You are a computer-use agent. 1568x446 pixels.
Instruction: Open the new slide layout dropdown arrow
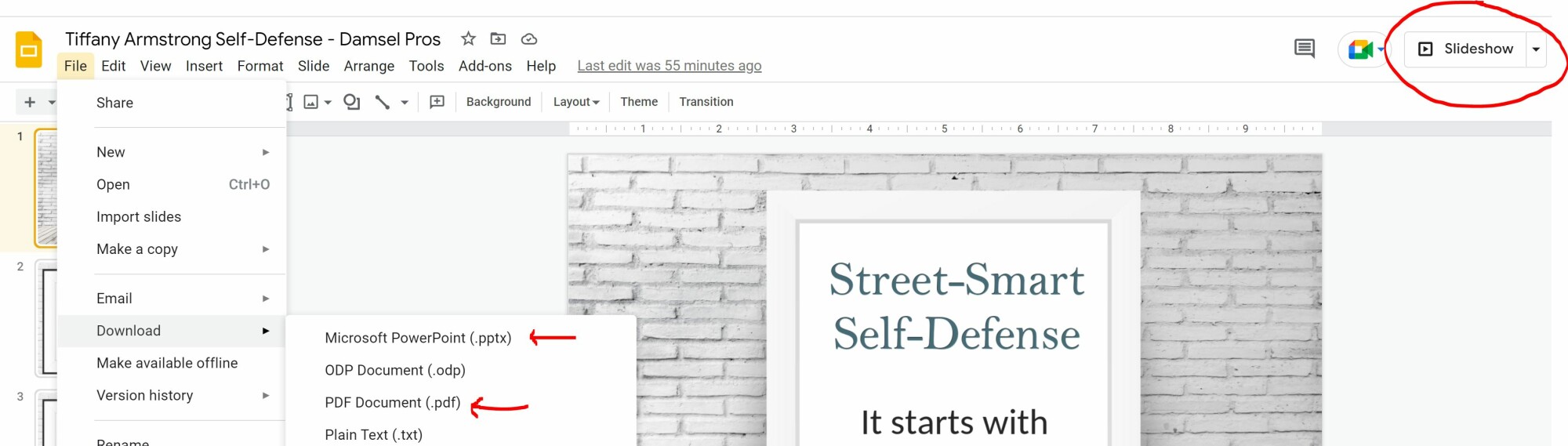[52, 102]
